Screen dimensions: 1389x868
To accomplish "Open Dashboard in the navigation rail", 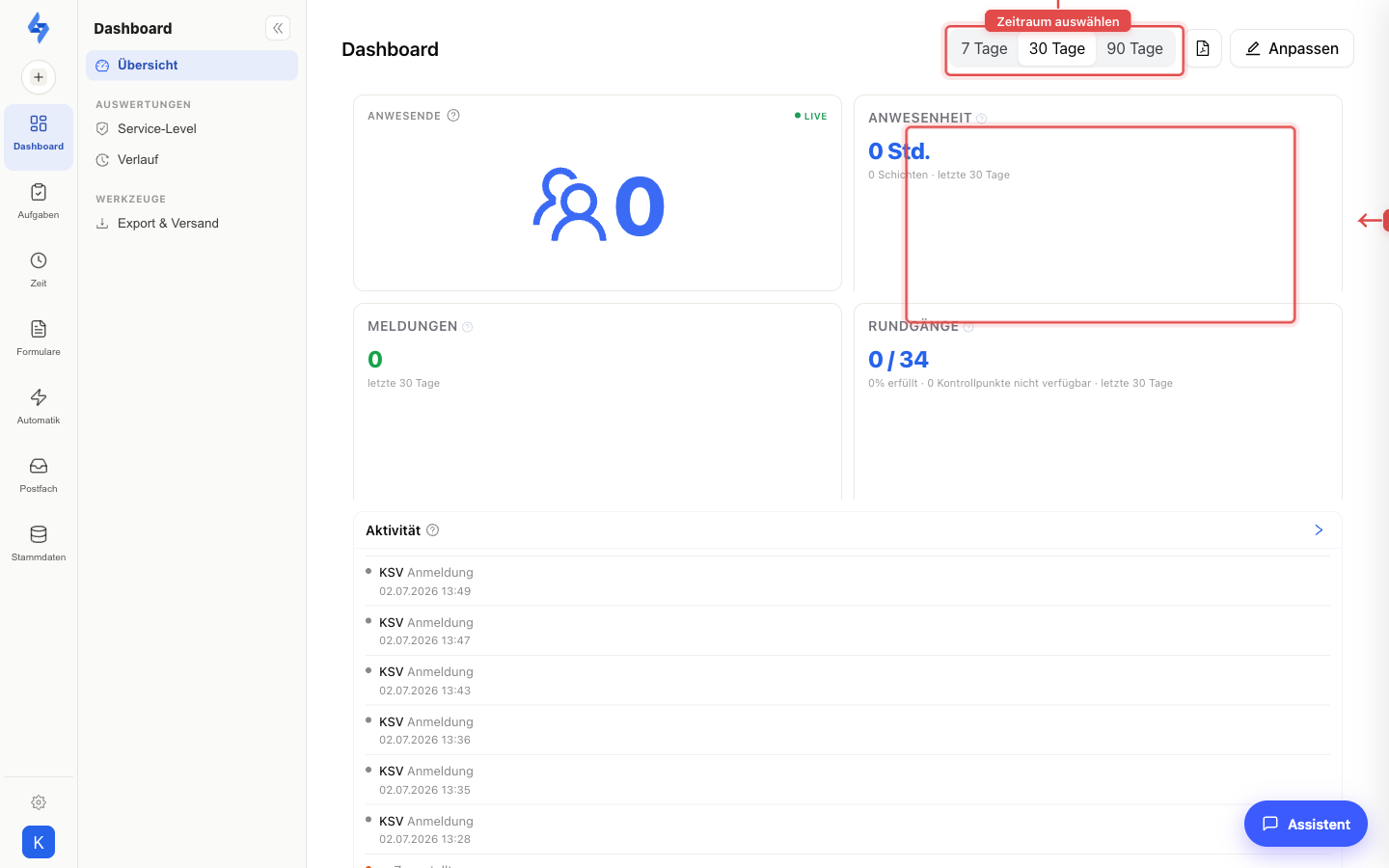I will tap(39, 136).
